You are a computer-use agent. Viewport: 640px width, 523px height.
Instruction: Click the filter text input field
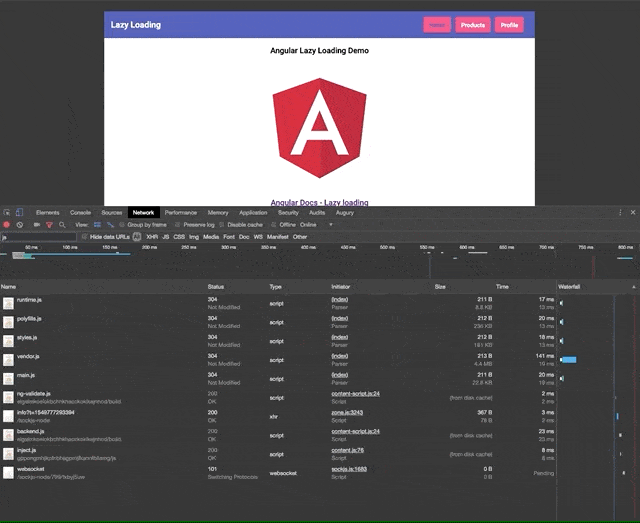click(35, 237)
